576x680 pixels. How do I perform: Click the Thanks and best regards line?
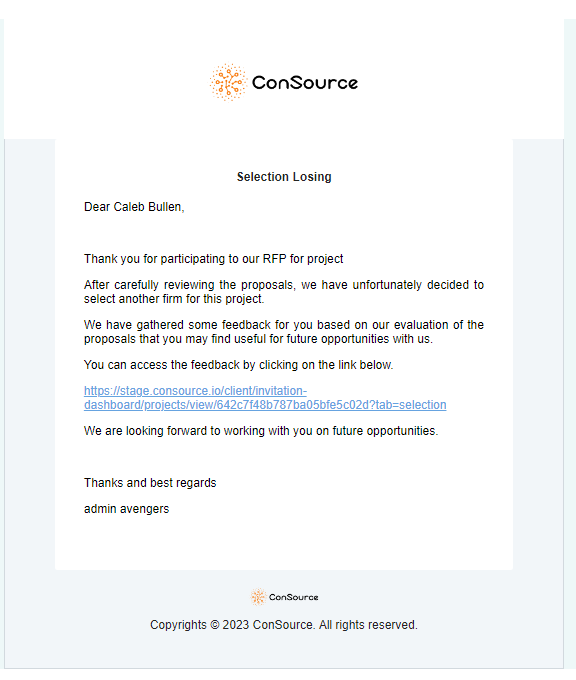(150, 483)
